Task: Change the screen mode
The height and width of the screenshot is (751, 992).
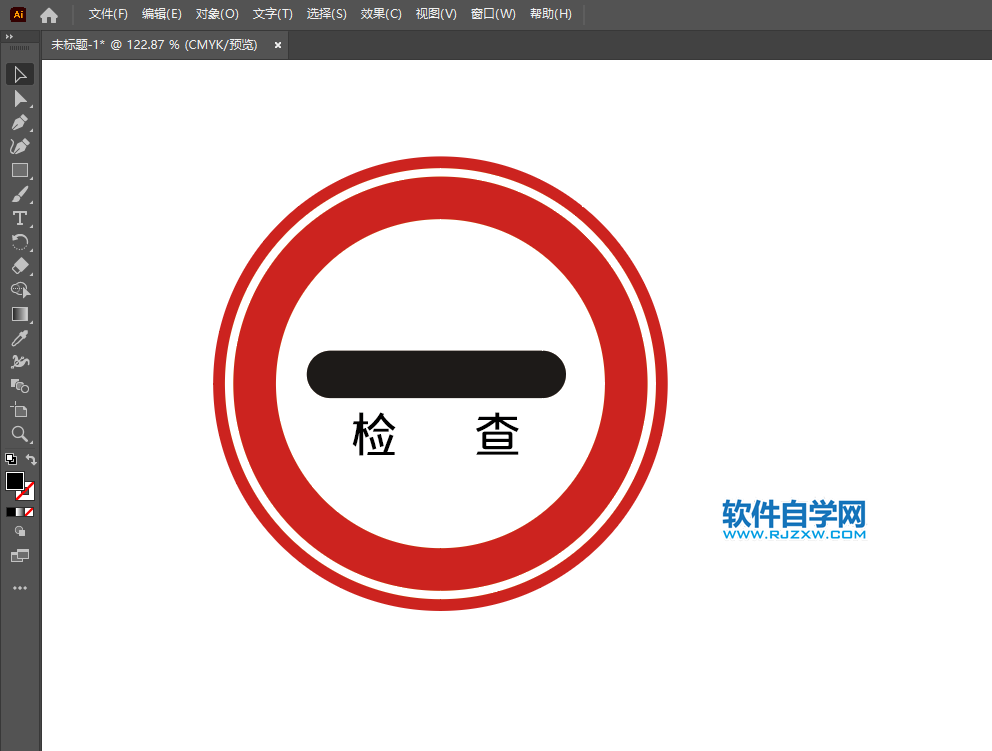Action: click(x=20, y=555)
